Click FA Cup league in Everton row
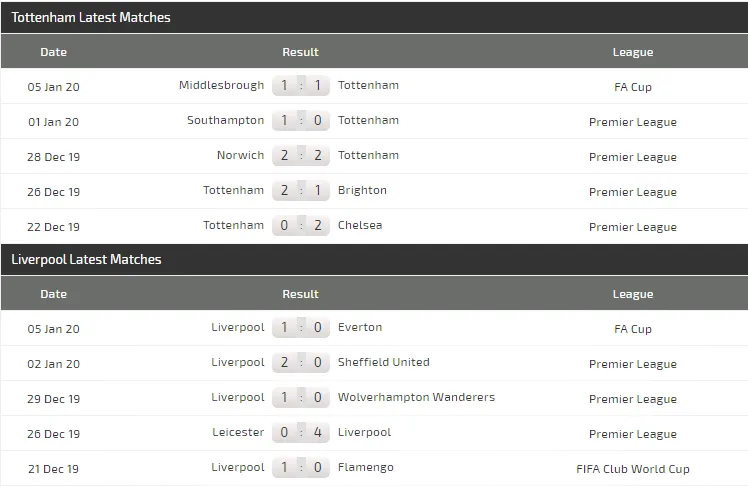This screenshot has width=748, height=486. (632, 329)
